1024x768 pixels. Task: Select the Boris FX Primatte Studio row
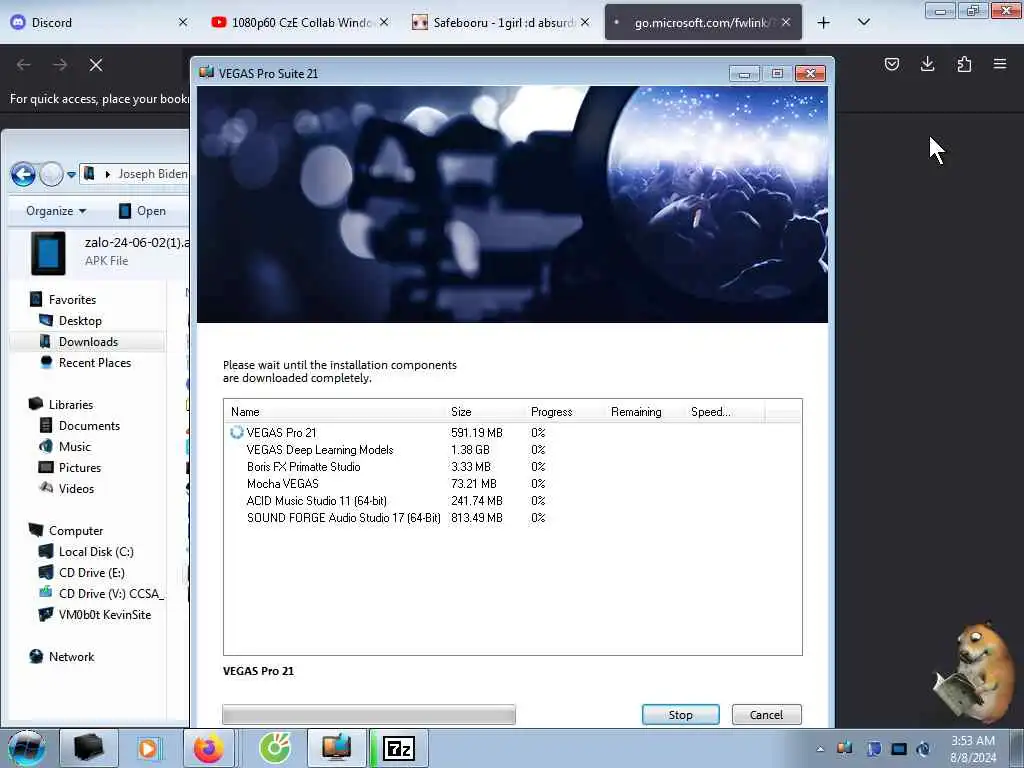tap(513, 466)
